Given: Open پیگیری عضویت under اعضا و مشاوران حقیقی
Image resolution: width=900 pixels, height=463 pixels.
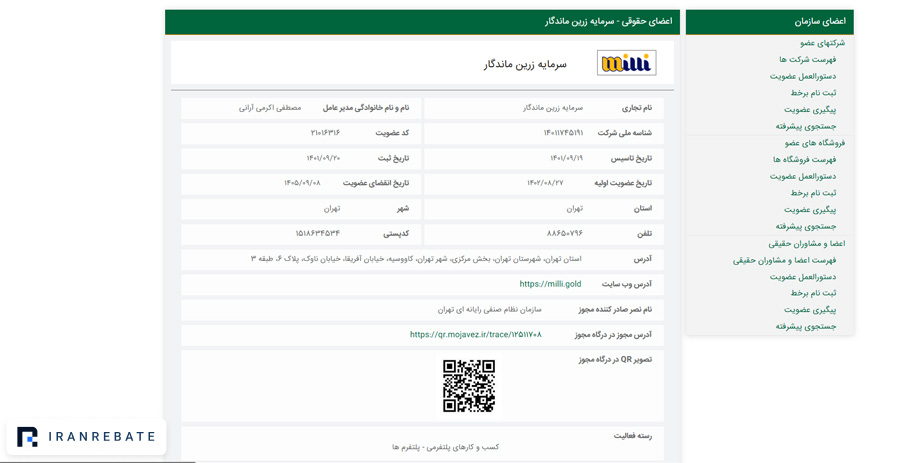Looking at the screenshot, I should coord(810,310).
